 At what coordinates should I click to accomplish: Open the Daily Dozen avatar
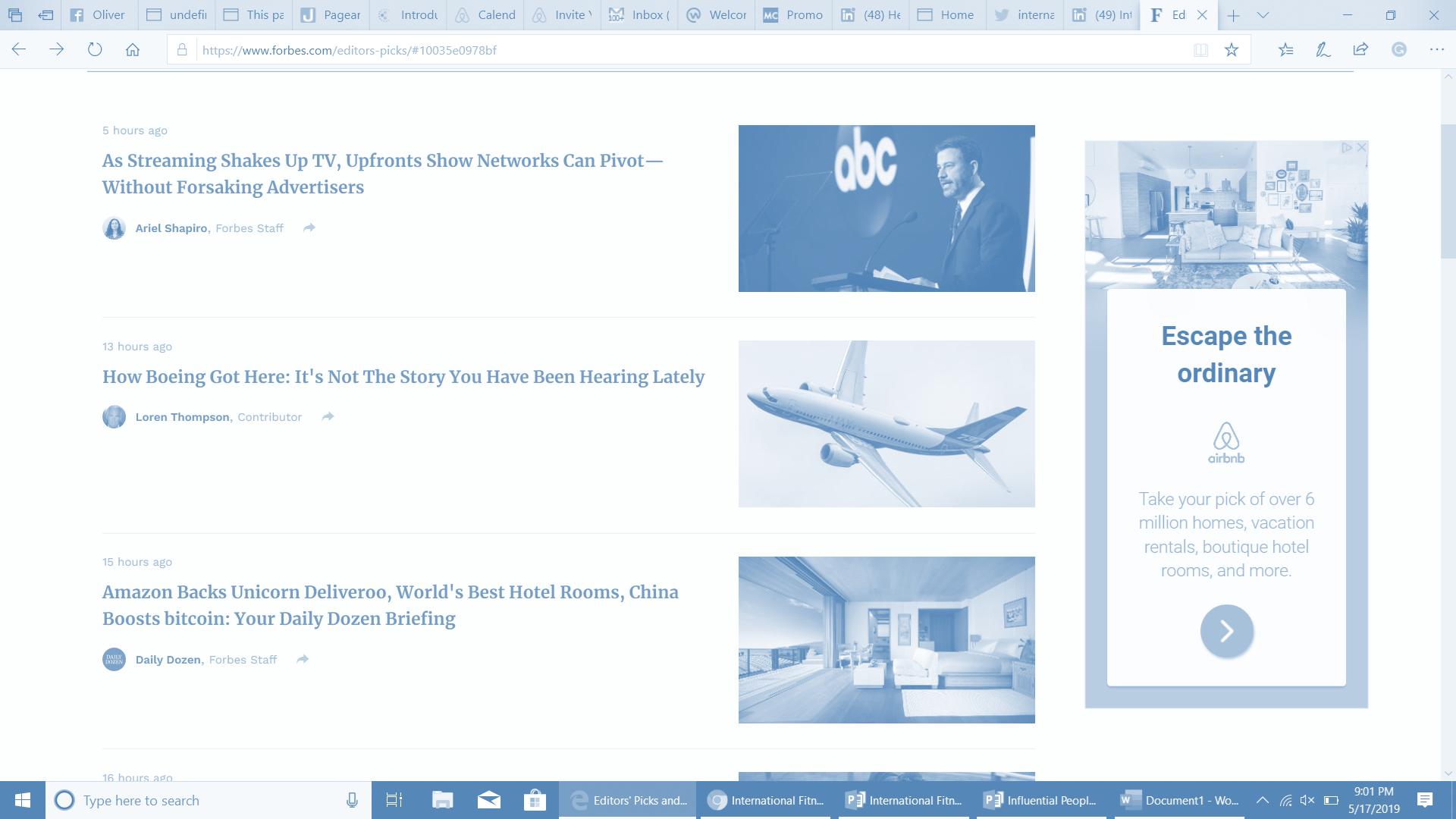click(x=114, y=659)
